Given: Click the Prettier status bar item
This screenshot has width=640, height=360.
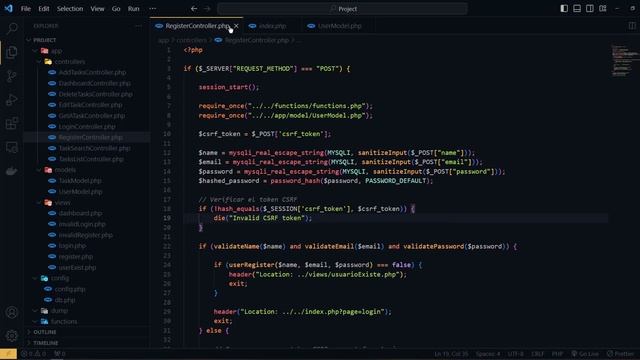Looking at the screenshot, I should pos(620,354).
